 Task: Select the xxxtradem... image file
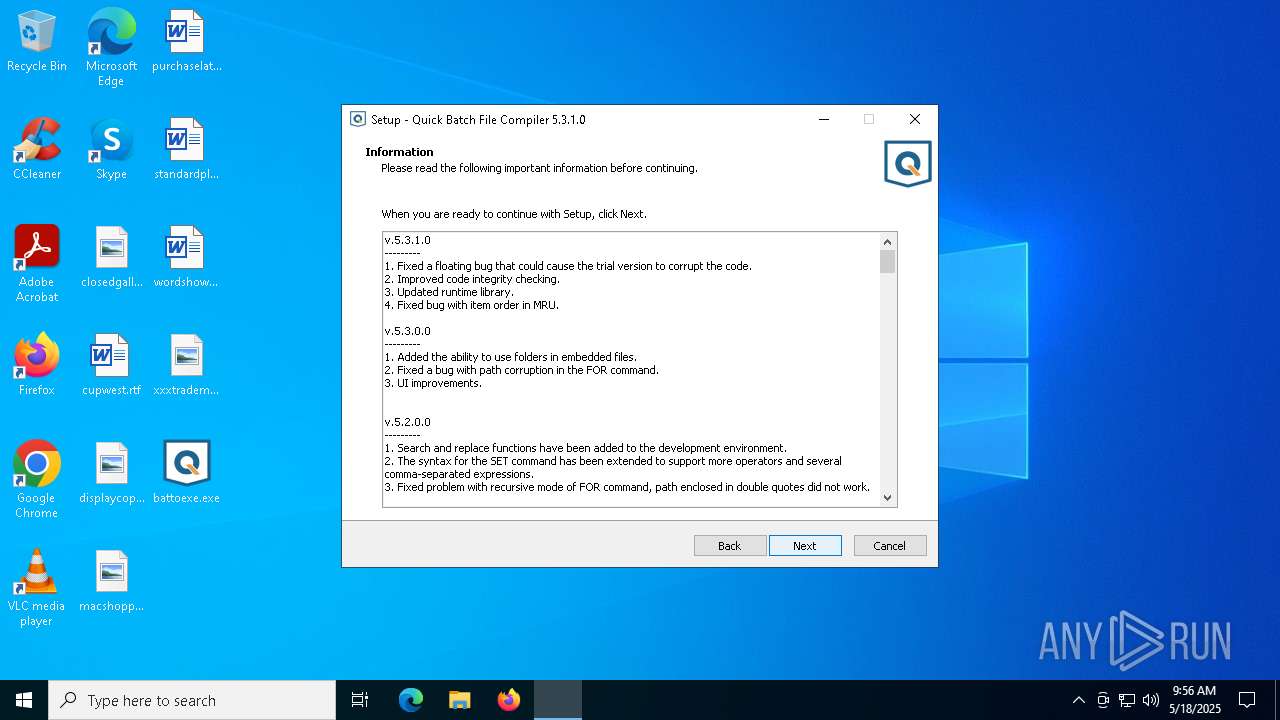tap(186, 366)
